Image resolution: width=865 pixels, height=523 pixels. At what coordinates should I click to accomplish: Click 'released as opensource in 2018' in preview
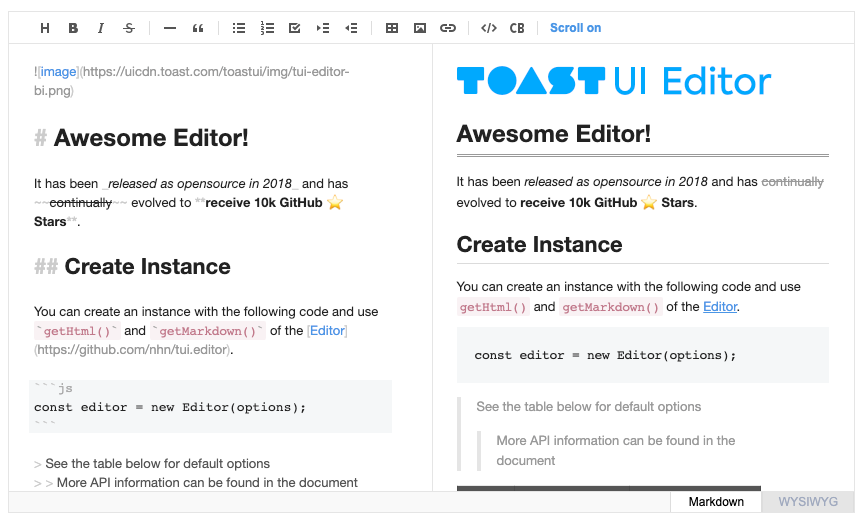point(616,182)
